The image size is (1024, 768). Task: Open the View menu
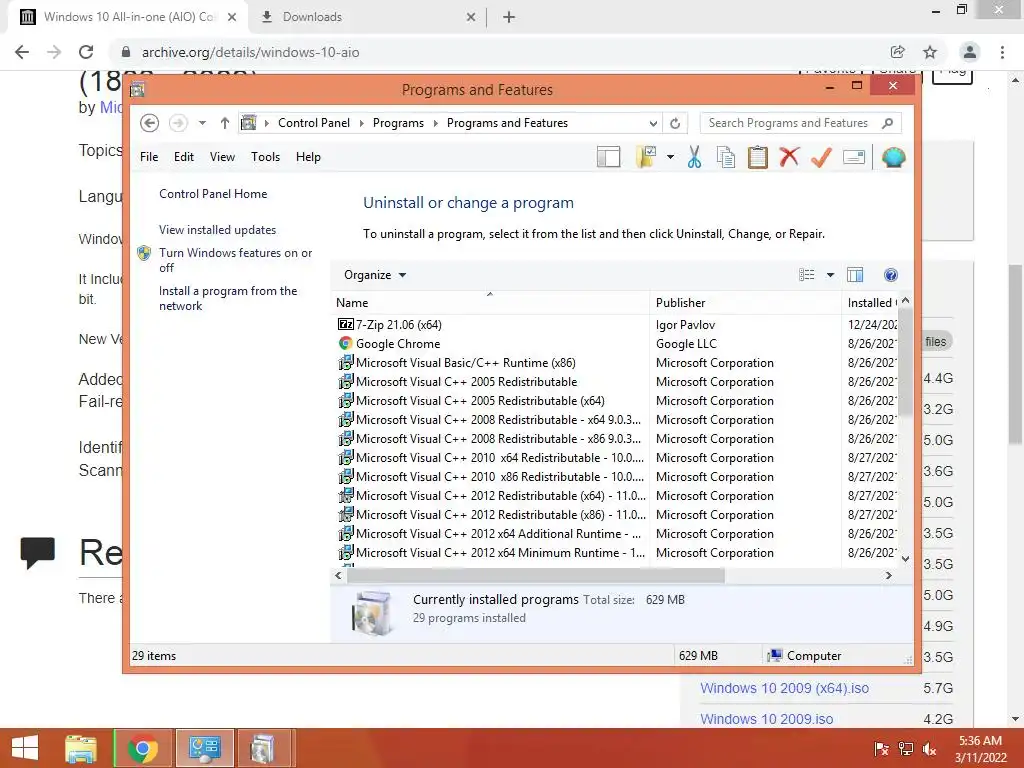click(222, 157)
